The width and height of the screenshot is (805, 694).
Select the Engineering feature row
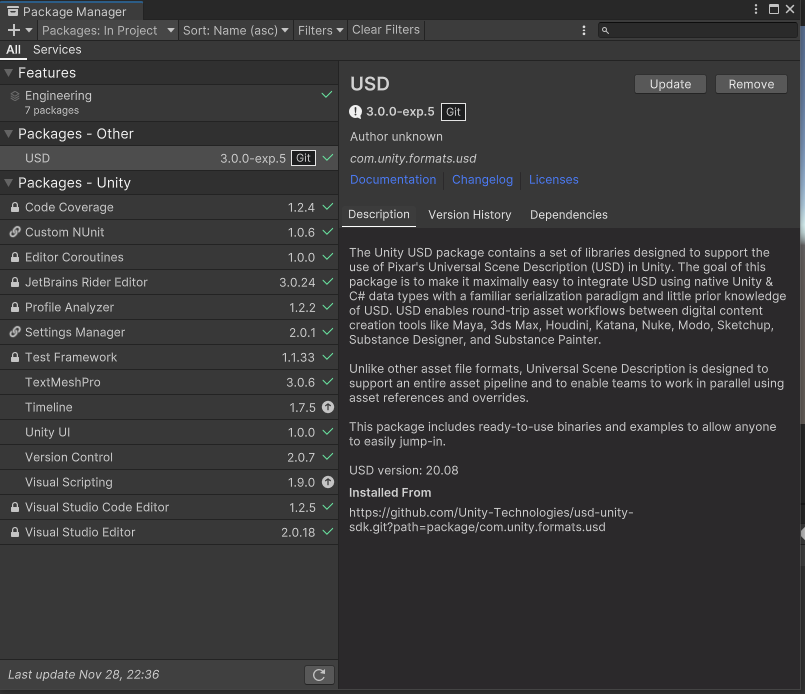[x=169, y=103]
